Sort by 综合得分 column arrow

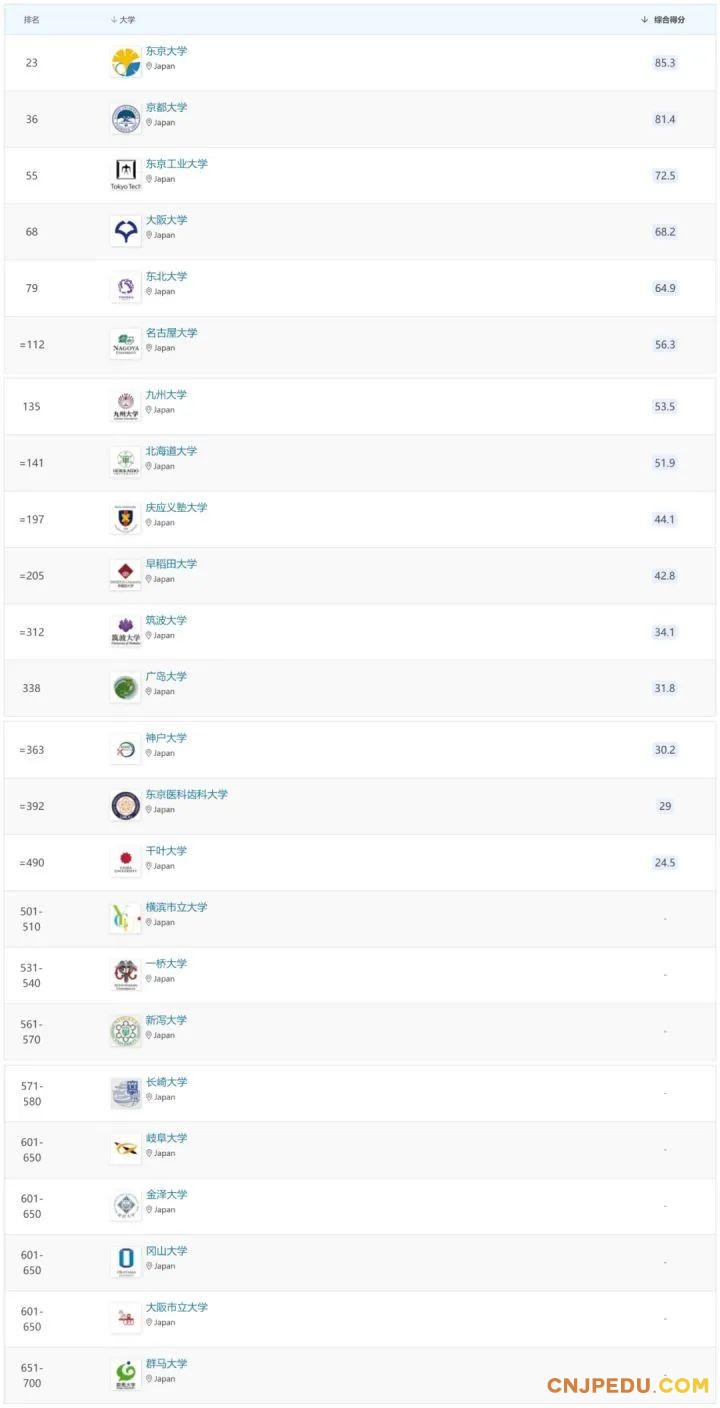pyautogui.click(x=645, y=20)
